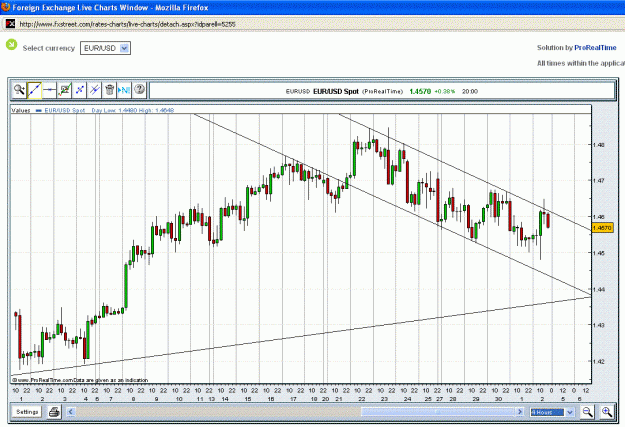Click the 1.4570 yellow price label
The height and width of the screenshot is (427, 625).
click(602, 228)
